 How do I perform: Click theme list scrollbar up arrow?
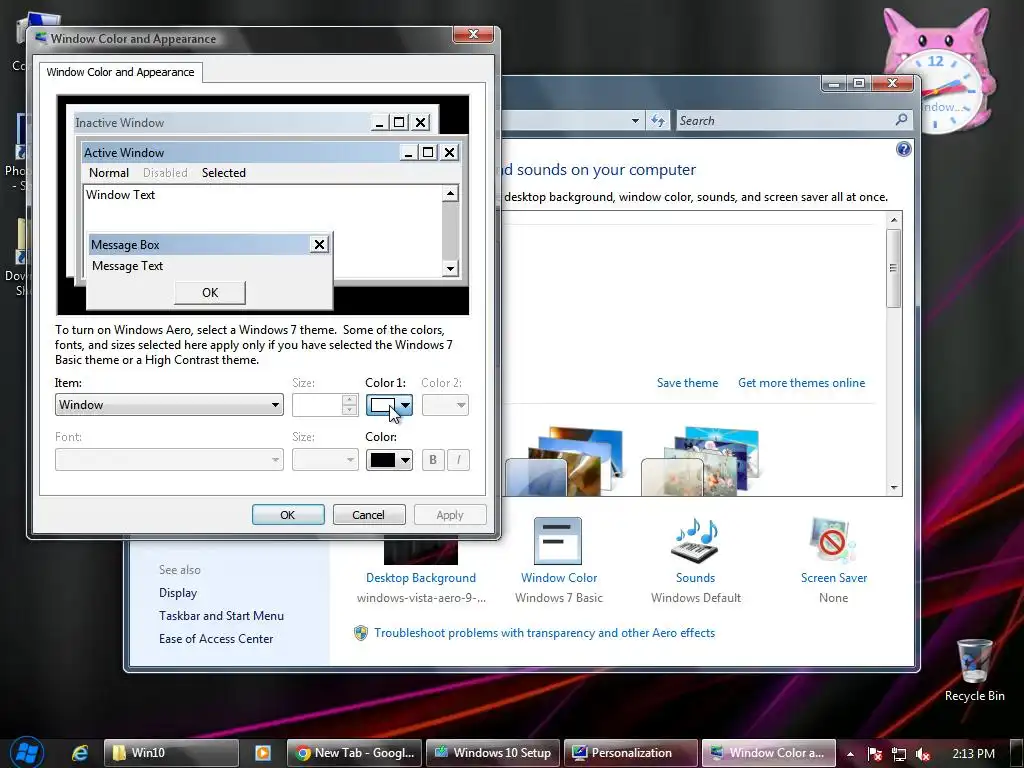pos(894,220)
